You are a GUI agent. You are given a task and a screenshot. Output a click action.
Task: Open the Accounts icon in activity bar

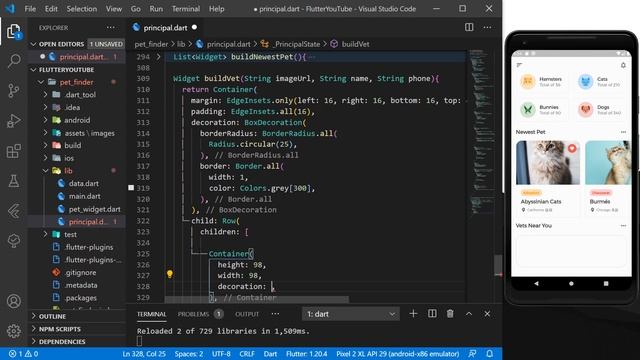[13, 301]
